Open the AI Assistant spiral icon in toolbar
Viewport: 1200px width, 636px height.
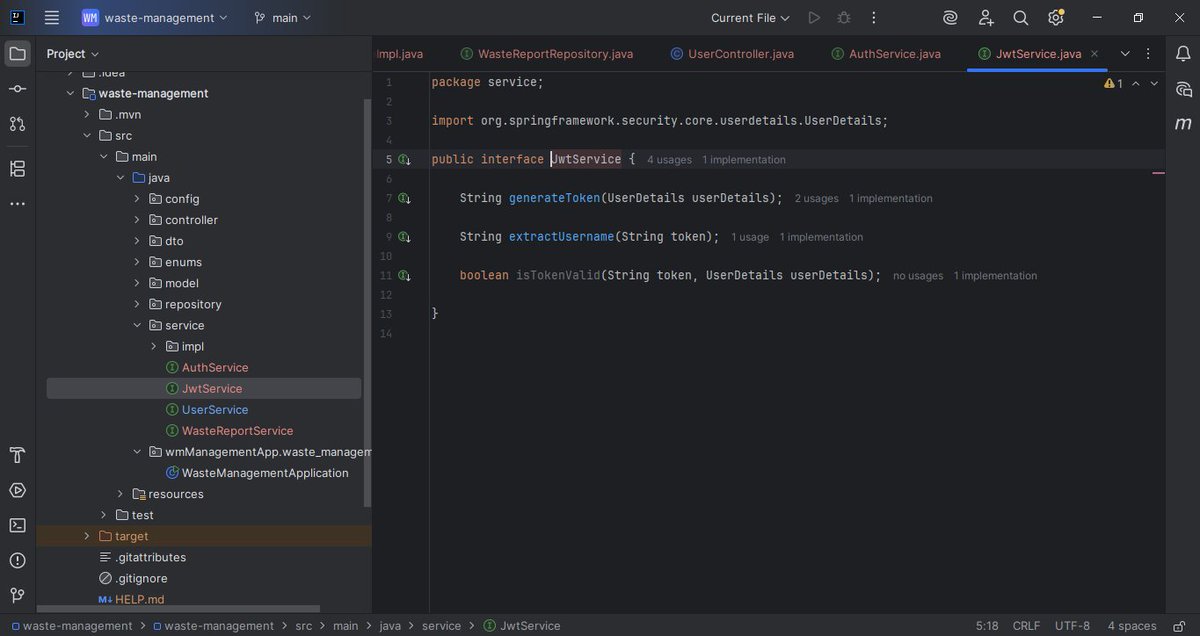pyautogui.click(x=951, y=18)
